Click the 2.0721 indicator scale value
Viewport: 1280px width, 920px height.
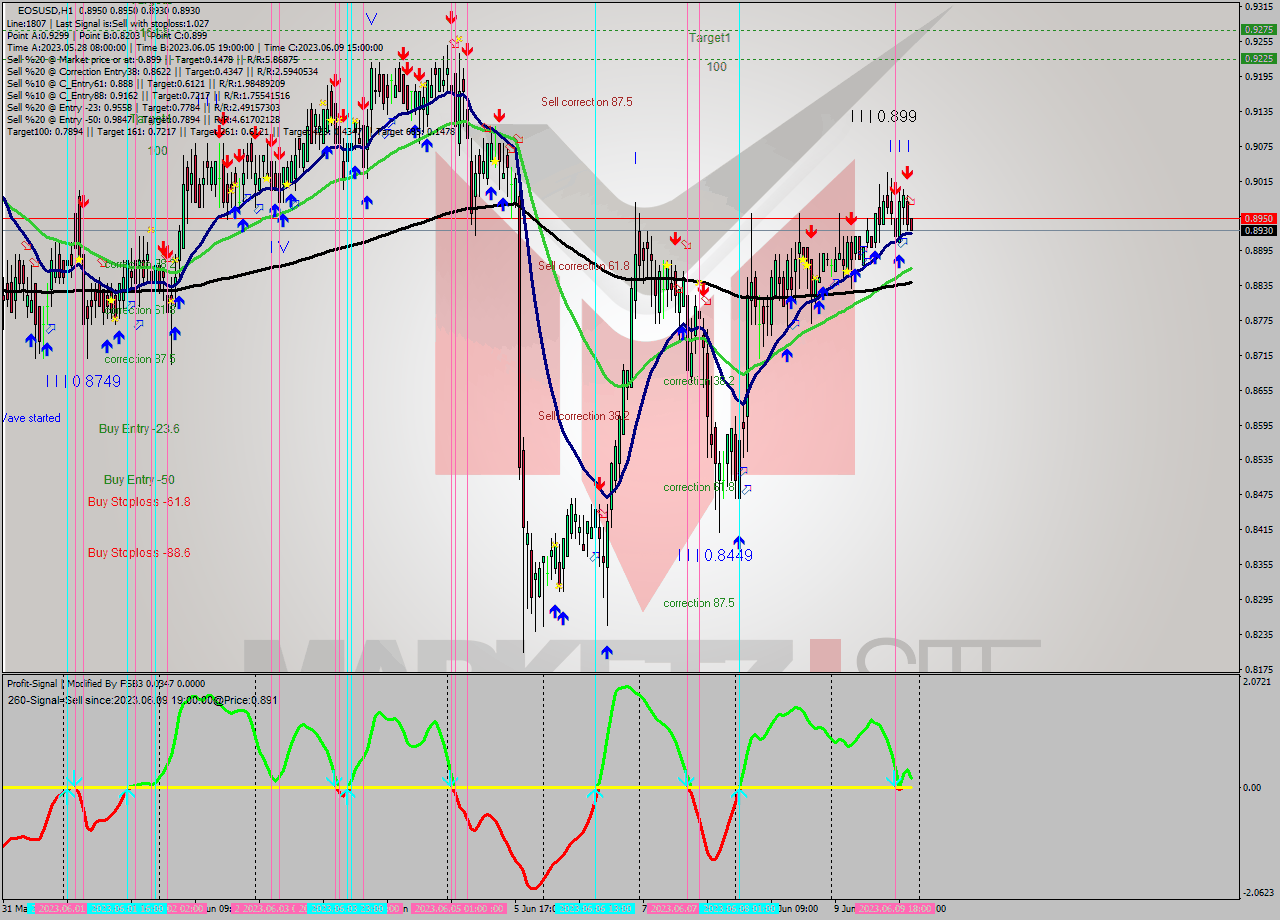click(x=1257, y=681)
